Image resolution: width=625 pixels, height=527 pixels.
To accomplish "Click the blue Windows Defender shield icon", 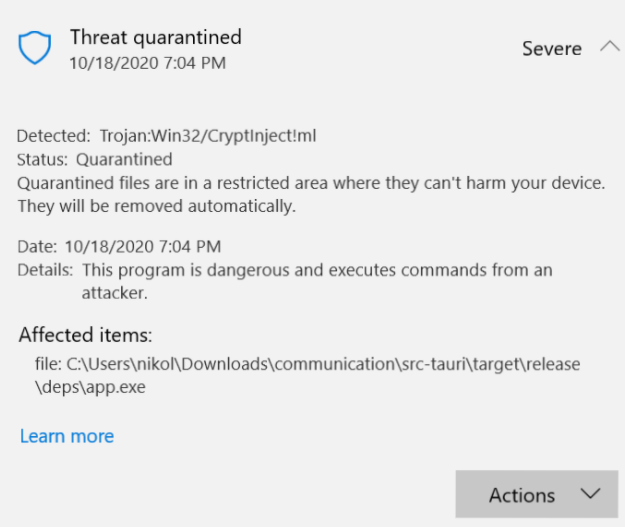I will point(35,47).
